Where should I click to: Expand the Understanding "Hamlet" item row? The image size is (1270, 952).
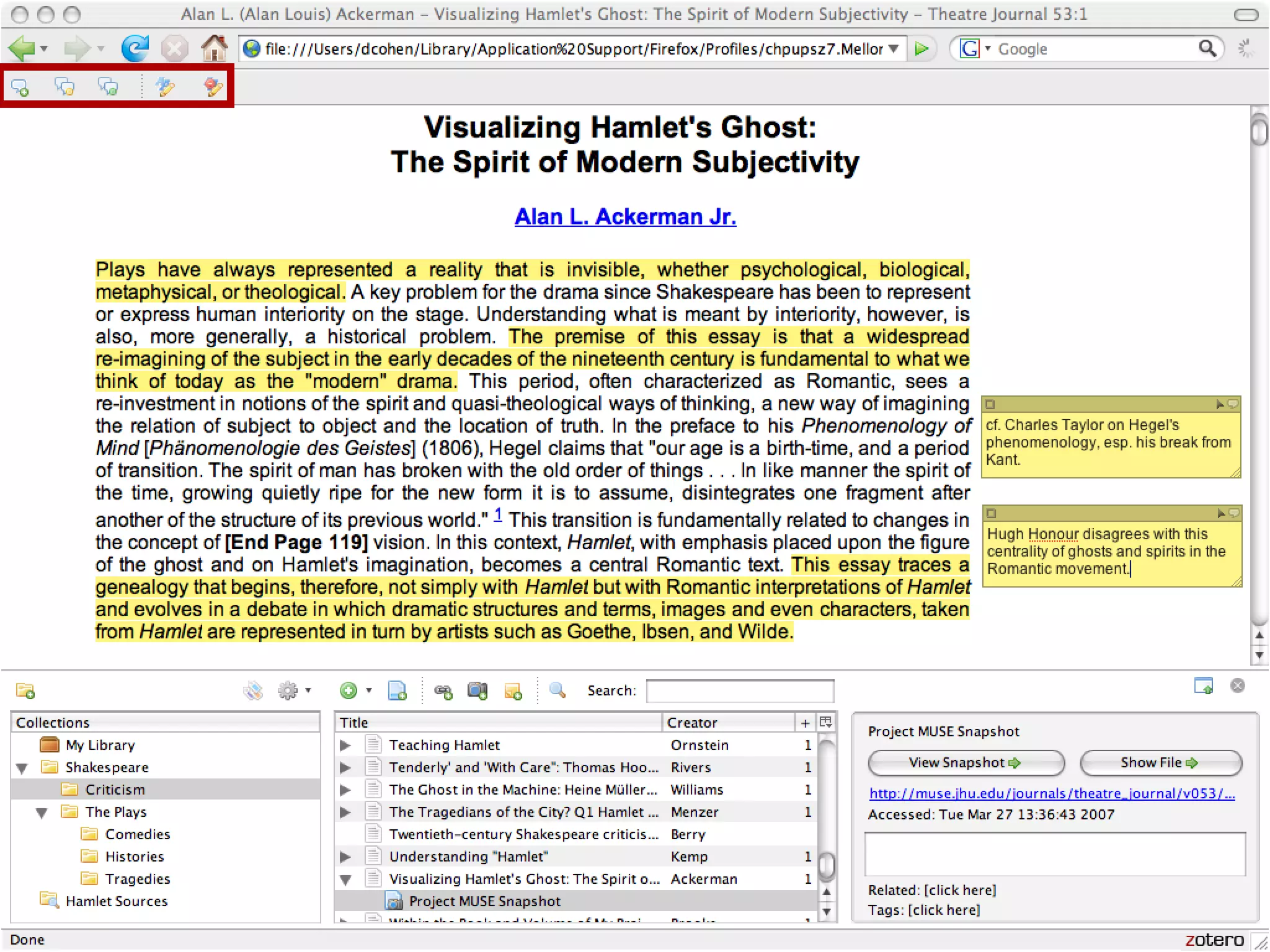[x=345, y=857]
